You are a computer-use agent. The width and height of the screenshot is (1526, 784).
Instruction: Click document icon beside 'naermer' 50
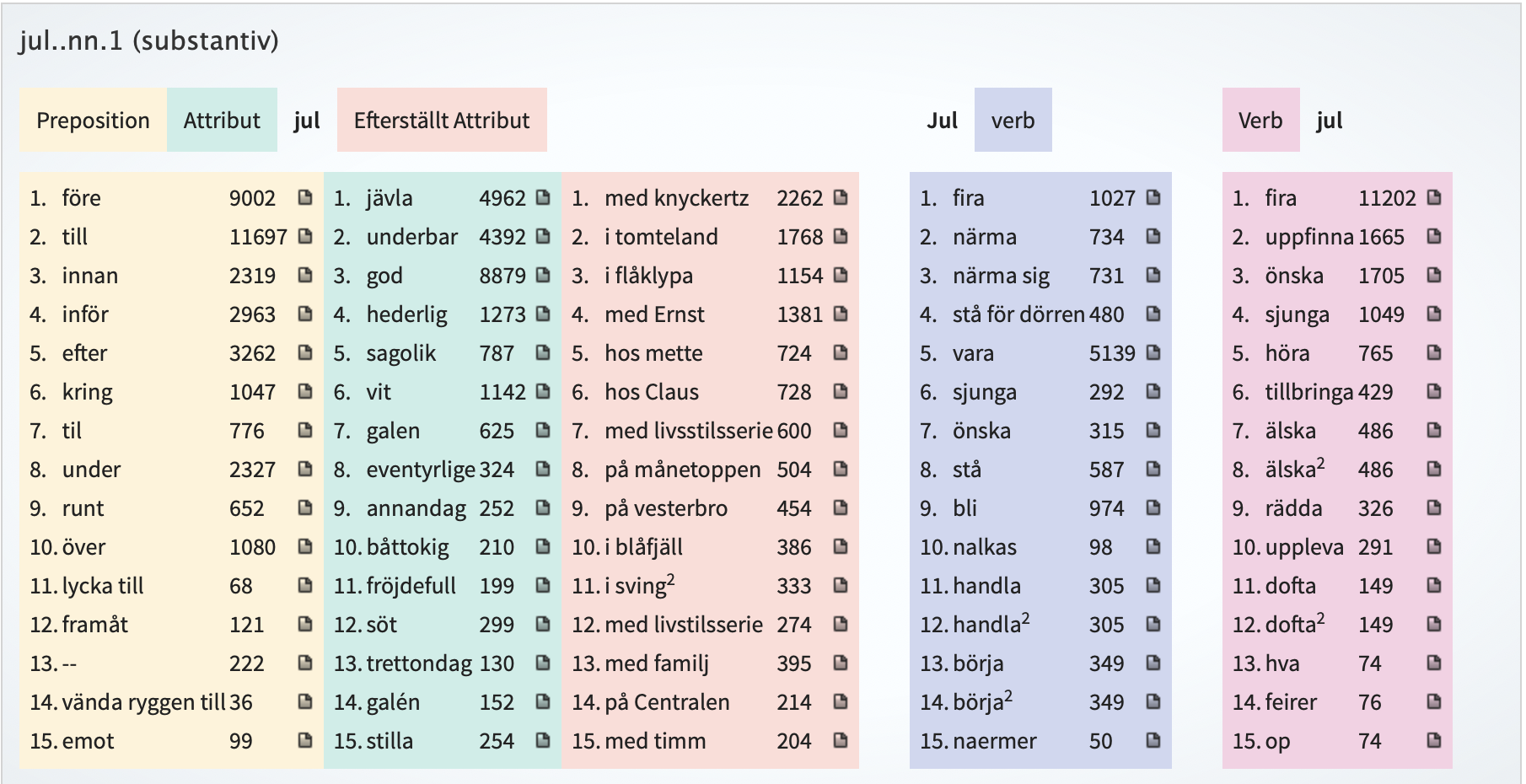1153,740
